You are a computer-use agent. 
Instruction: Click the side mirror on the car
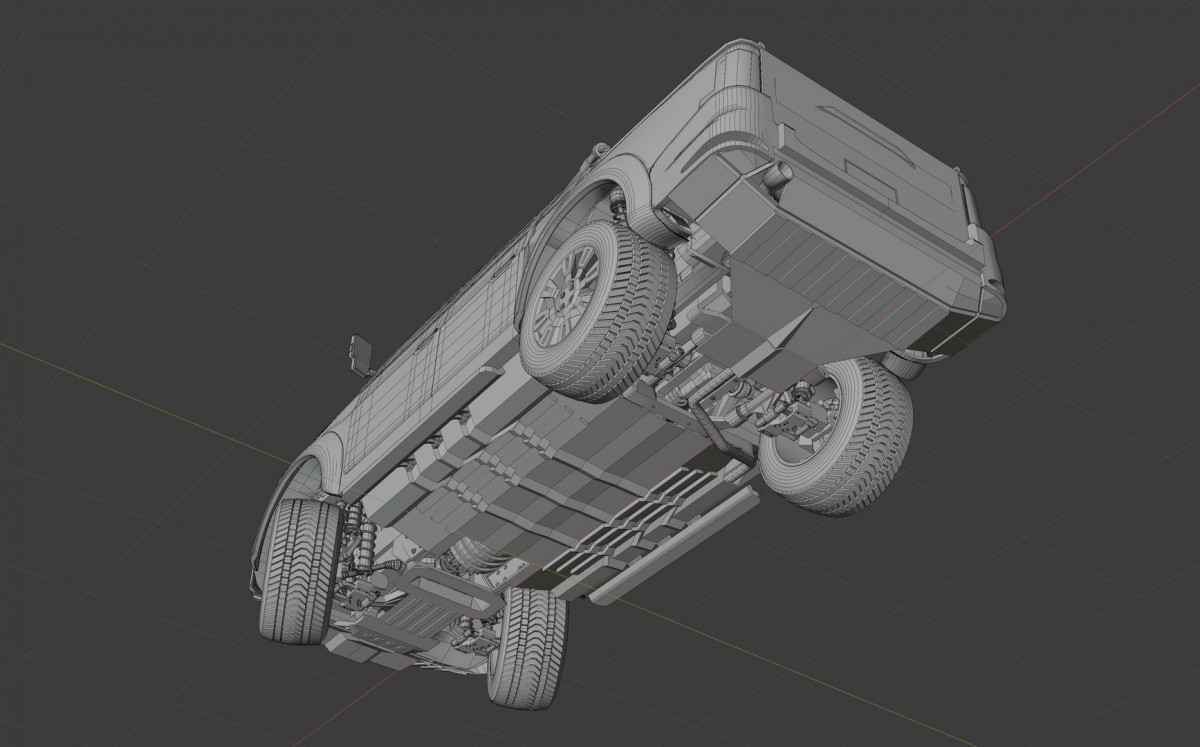coord(362,352)
